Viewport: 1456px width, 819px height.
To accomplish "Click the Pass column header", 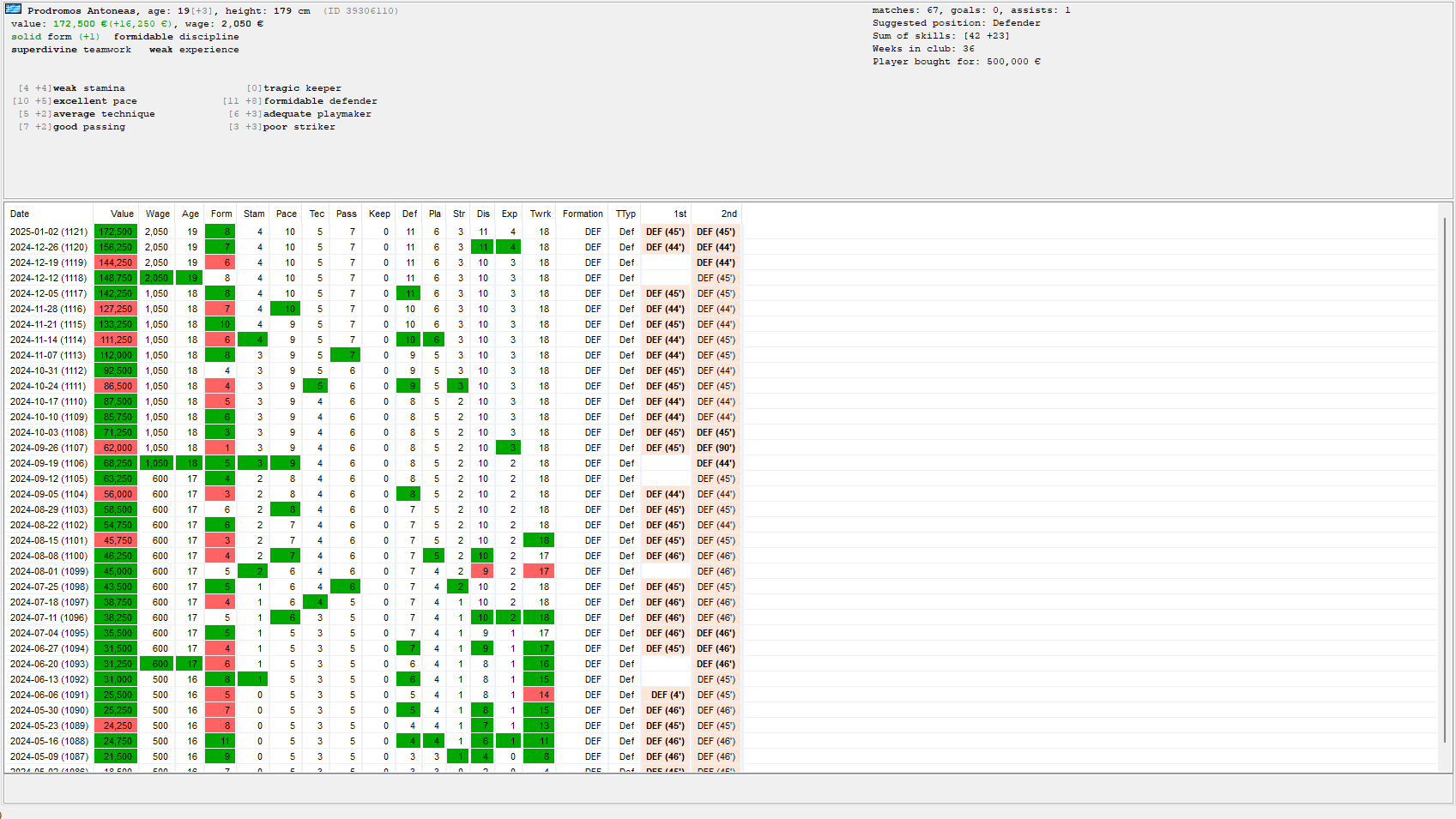I will [x=347, y=214].
